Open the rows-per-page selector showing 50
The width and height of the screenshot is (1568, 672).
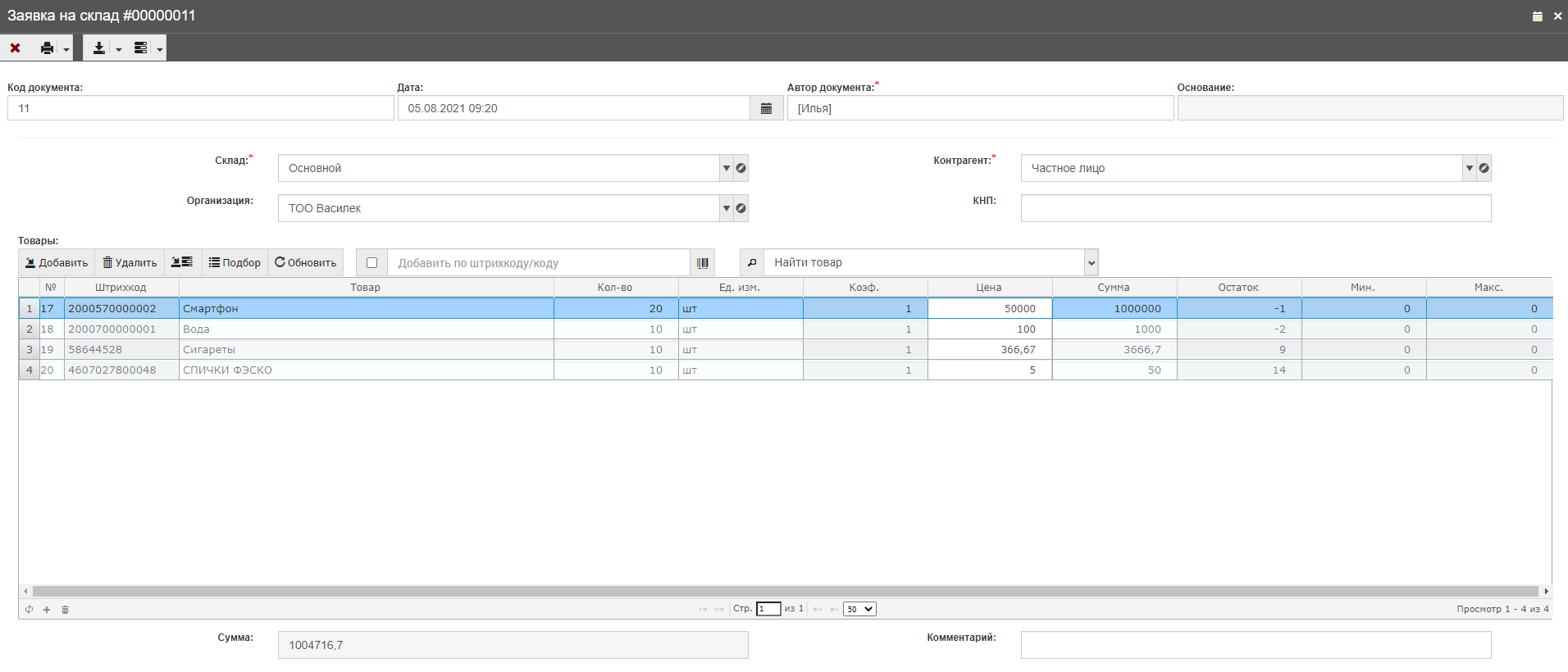859,609
